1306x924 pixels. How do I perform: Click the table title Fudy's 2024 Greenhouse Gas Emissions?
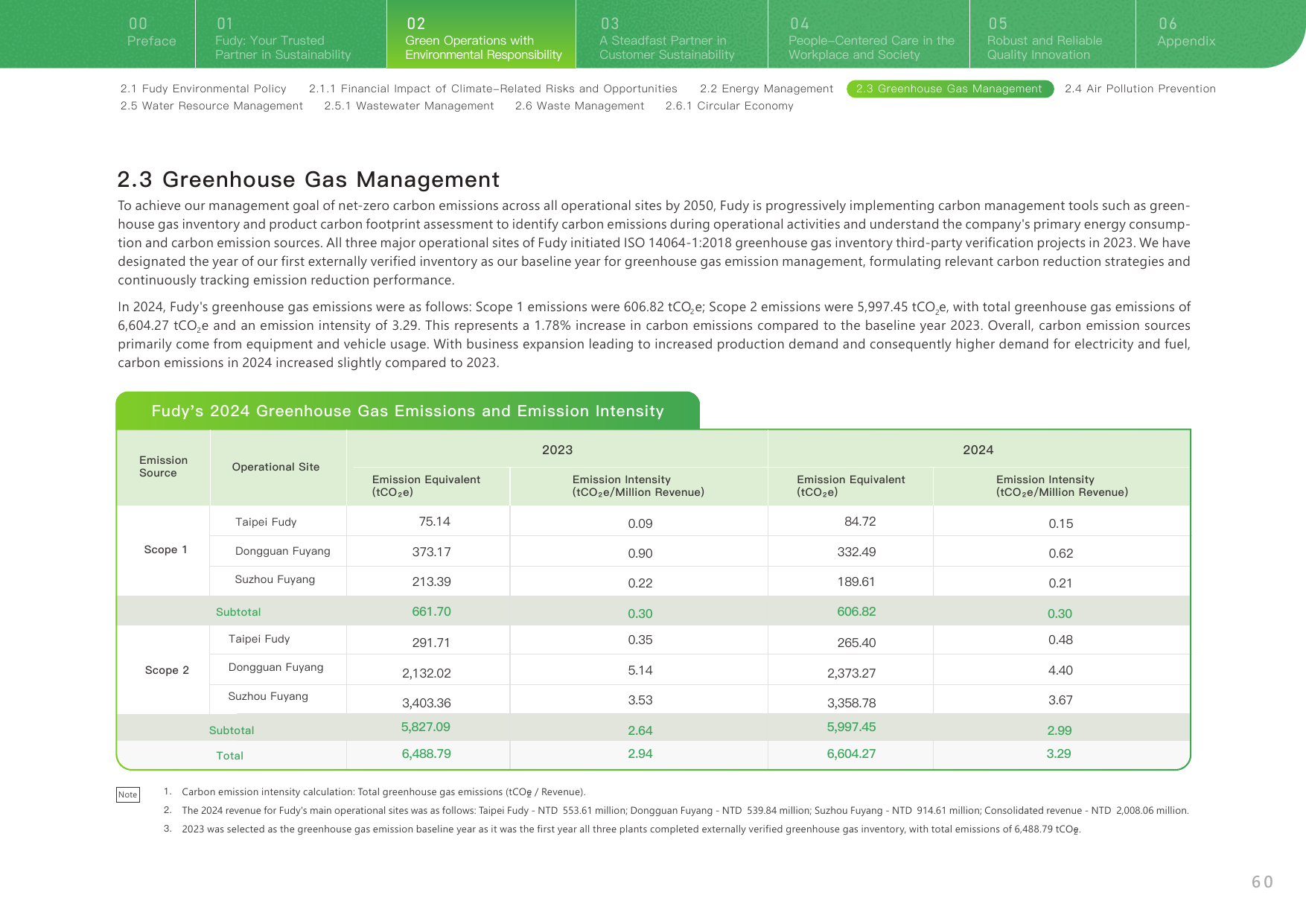(x=407, y=411)
